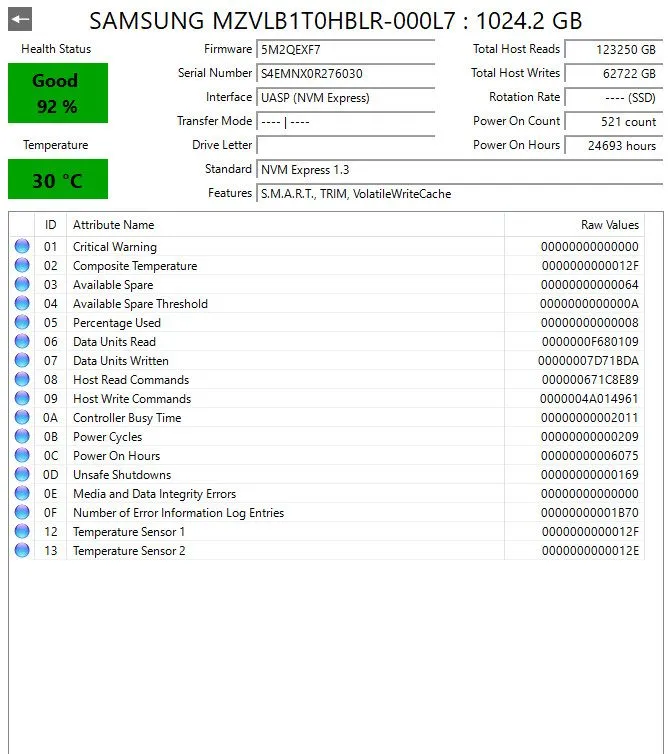
Task: Select the Host Write Commands attribute name
Action: pyautogui.click(x=132, y=399)
